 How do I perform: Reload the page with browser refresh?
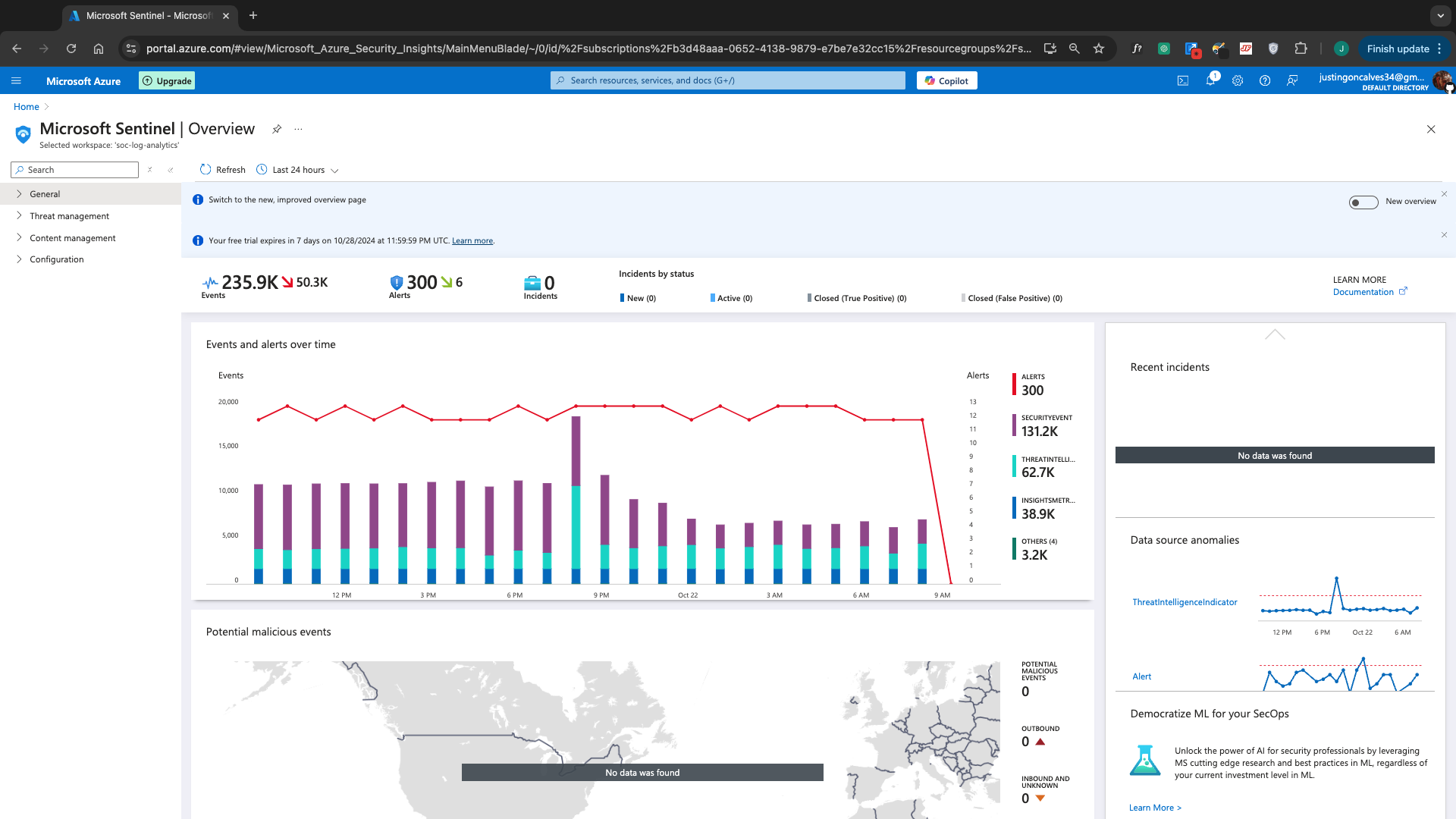pos(71,49)
